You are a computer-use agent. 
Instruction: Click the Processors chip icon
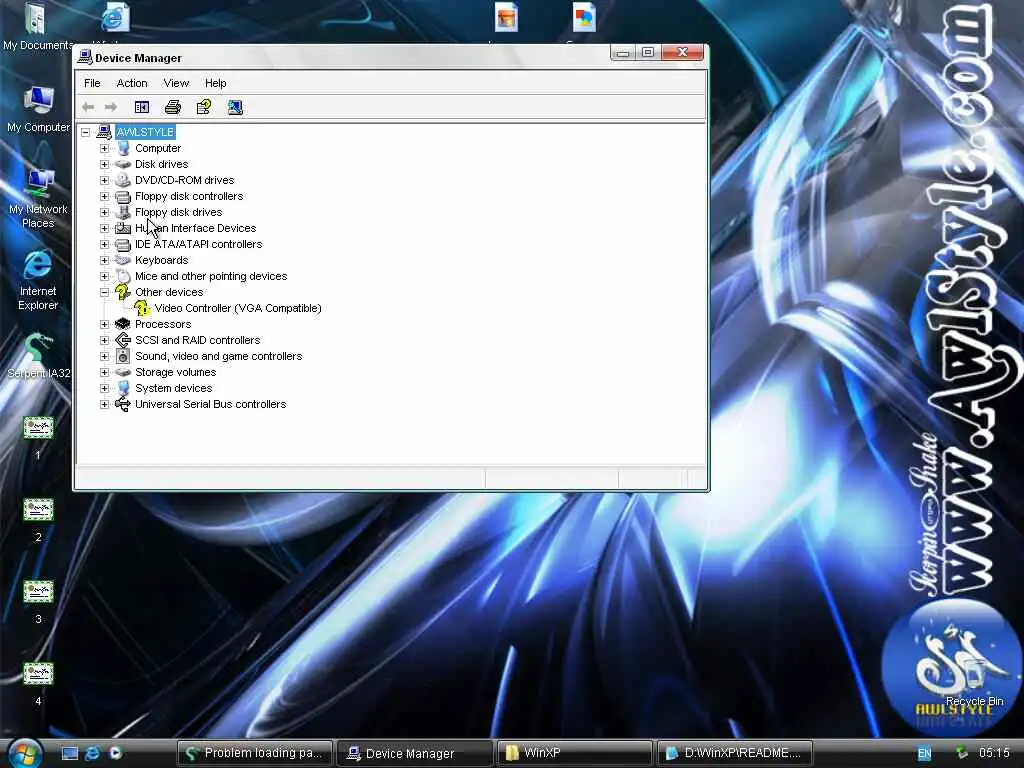(x=123, y=324)
